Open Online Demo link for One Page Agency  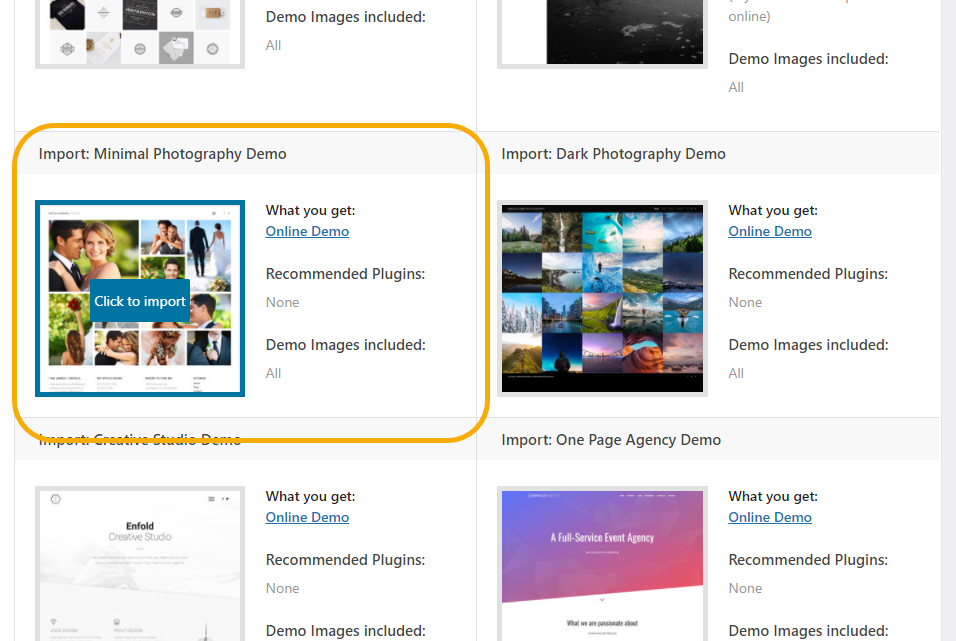(x=770, y=517)
